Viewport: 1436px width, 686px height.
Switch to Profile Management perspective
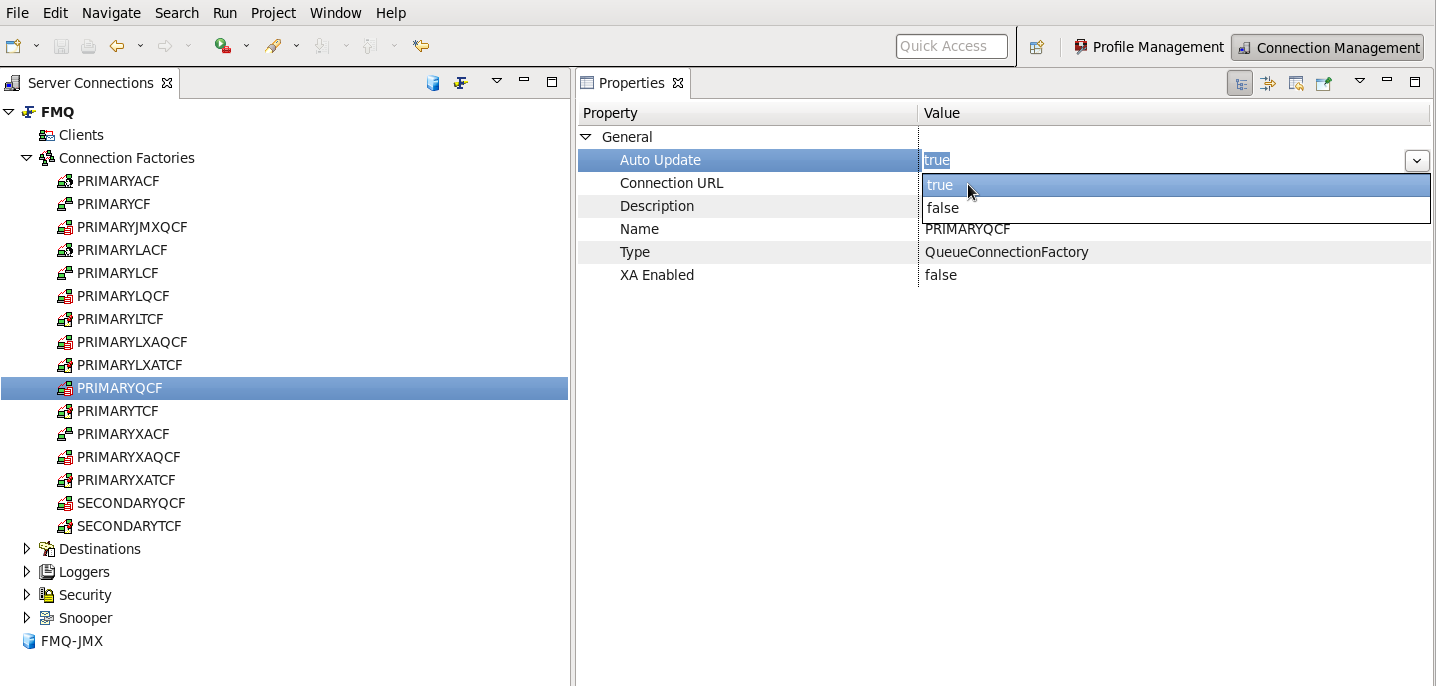1148,47
